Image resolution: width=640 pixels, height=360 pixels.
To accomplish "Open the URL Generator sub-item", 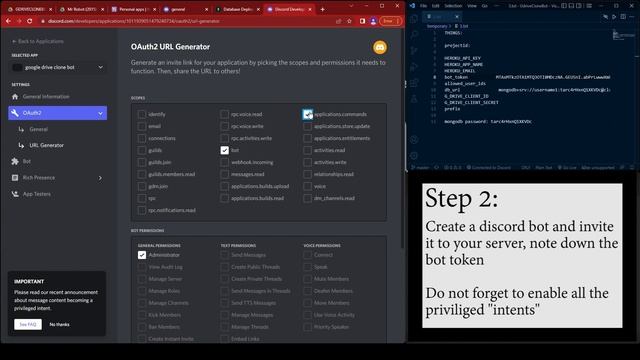I will 47,145.
